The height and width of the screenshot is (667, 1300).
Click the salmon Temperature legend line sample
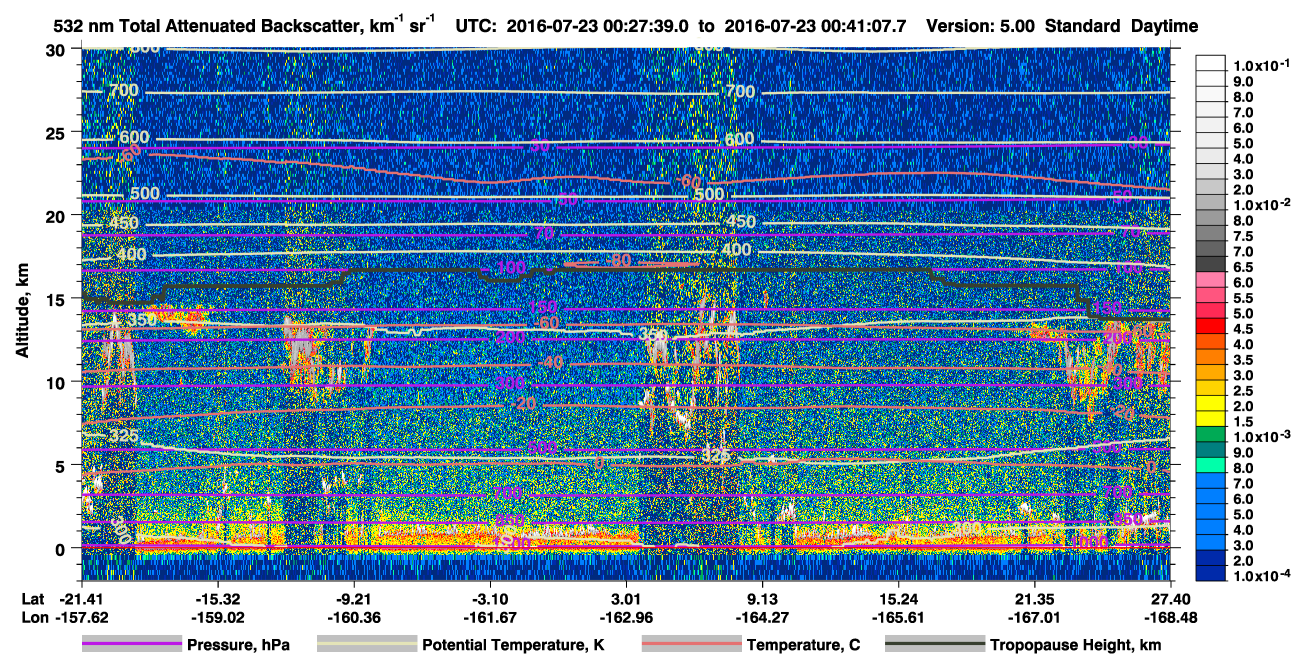pyautogui.click(x=691, y=645)
